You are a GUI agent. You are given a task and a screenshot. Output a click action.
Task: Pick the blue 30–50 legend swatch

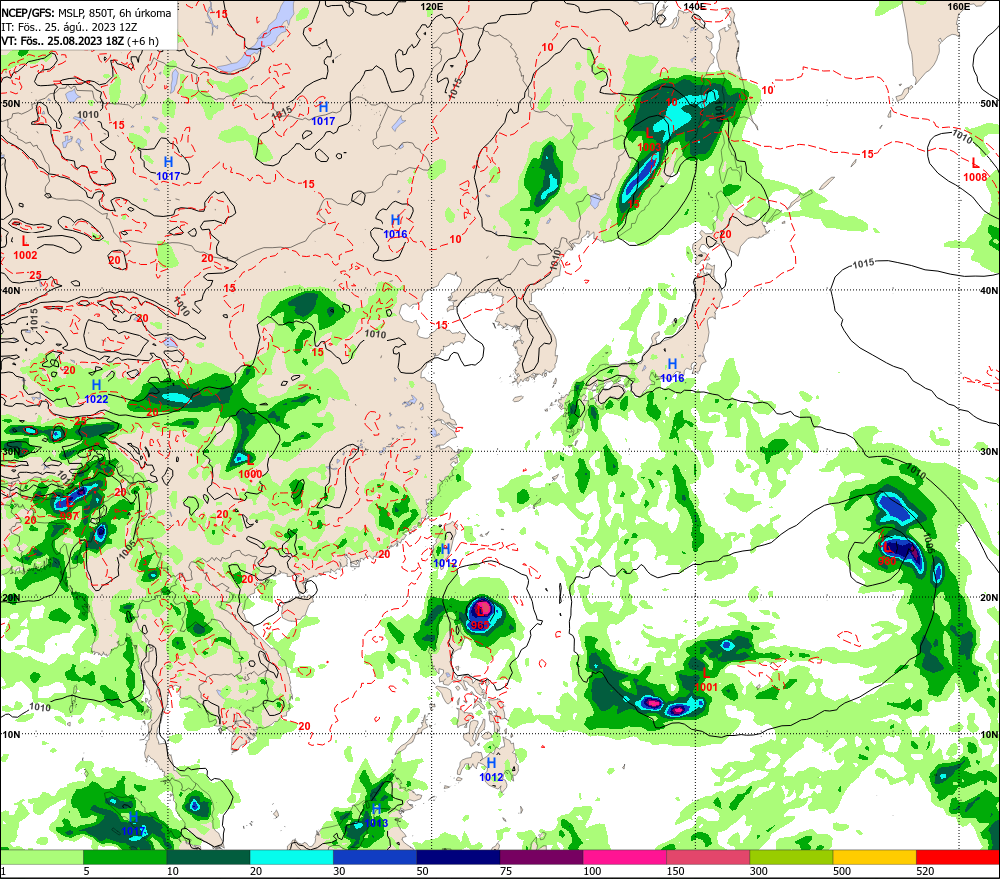pos(374,857)
